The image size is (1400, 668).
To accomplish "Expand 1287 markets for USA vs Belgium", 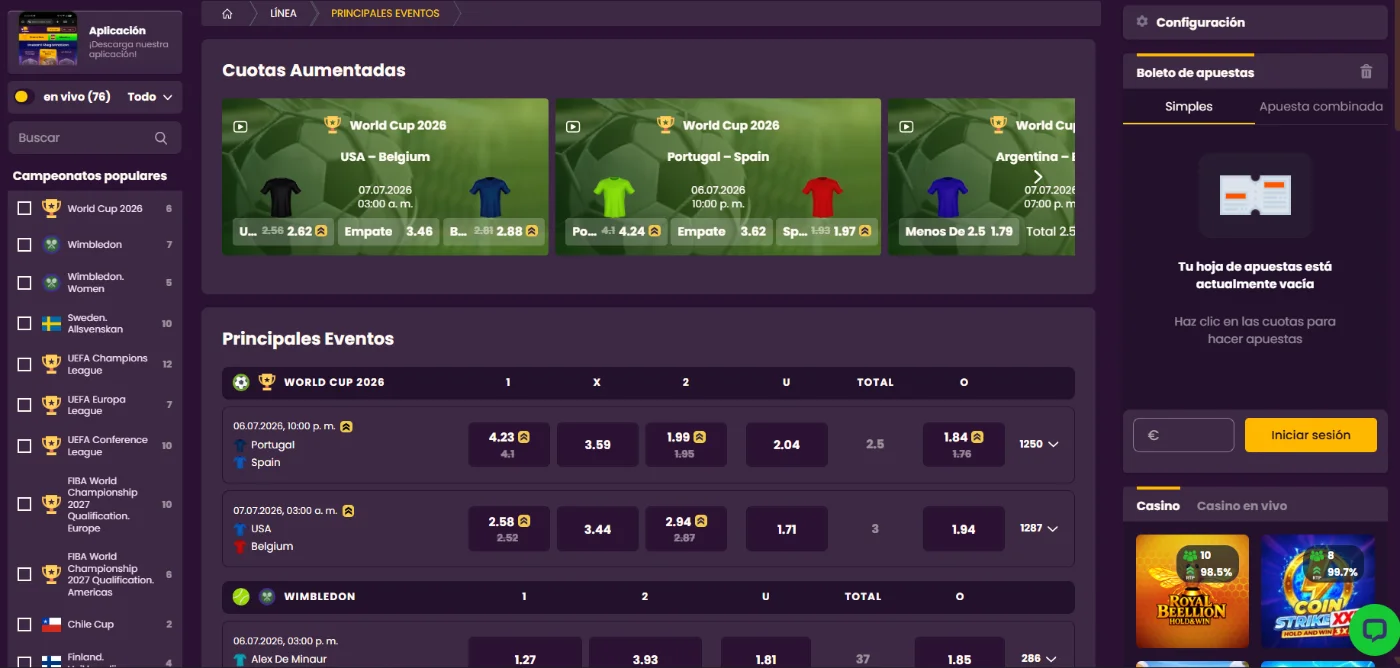I will [1038, 528].
